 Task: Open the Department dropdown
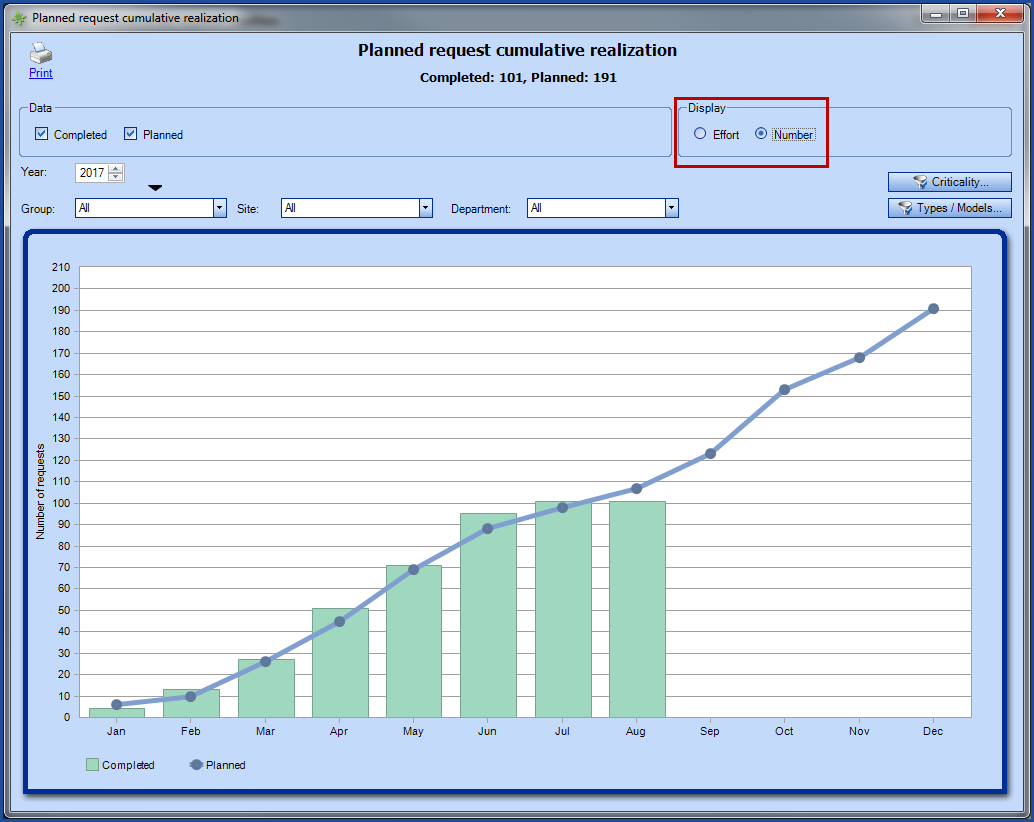(670, 208)
